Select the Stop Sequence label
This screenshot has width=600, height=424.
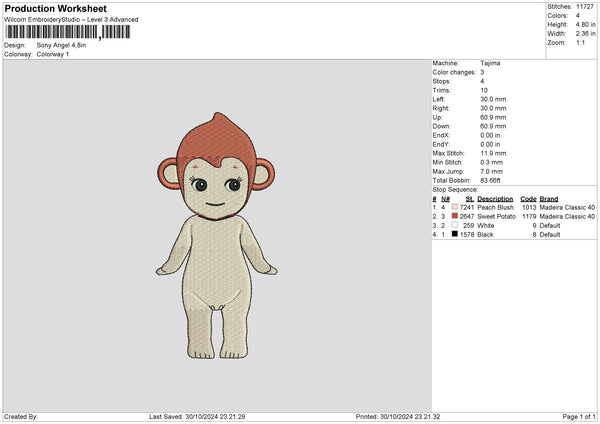pos(454,188)
